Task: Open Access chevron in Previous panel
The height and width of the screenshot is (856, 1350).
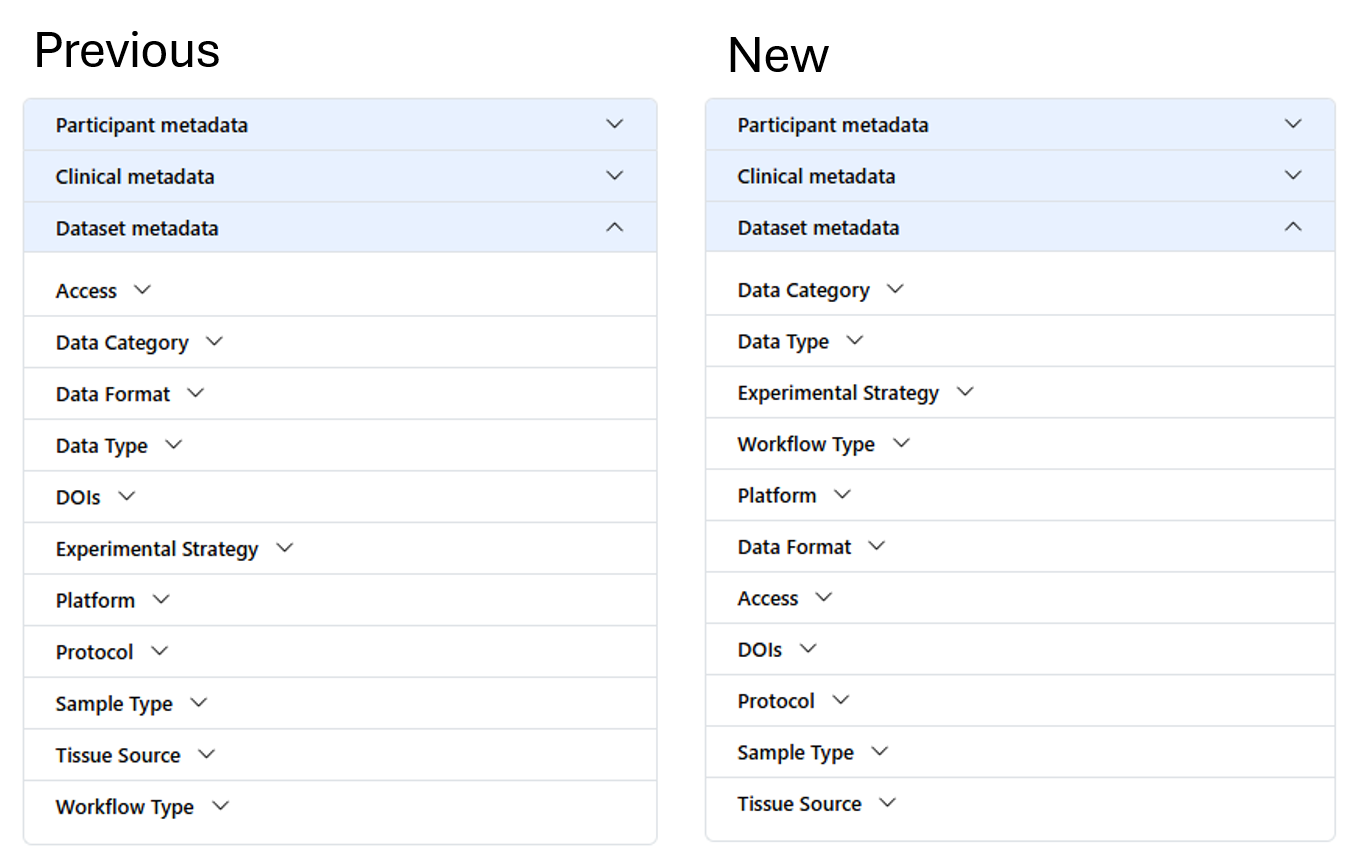Action: click(142, 290)
